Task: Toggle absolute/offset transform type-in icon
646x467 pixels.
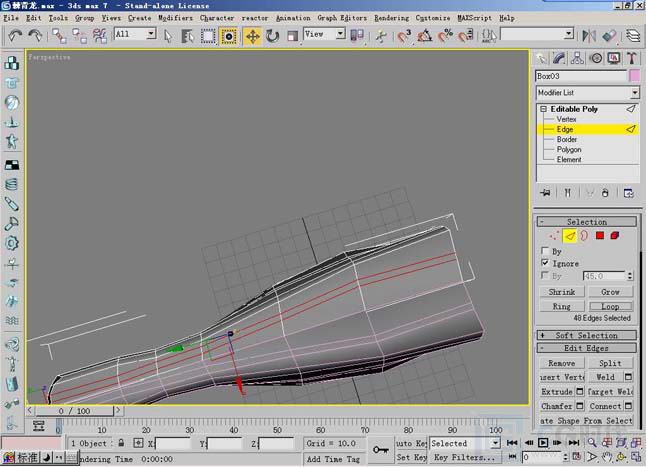Action: pos(138,443)
